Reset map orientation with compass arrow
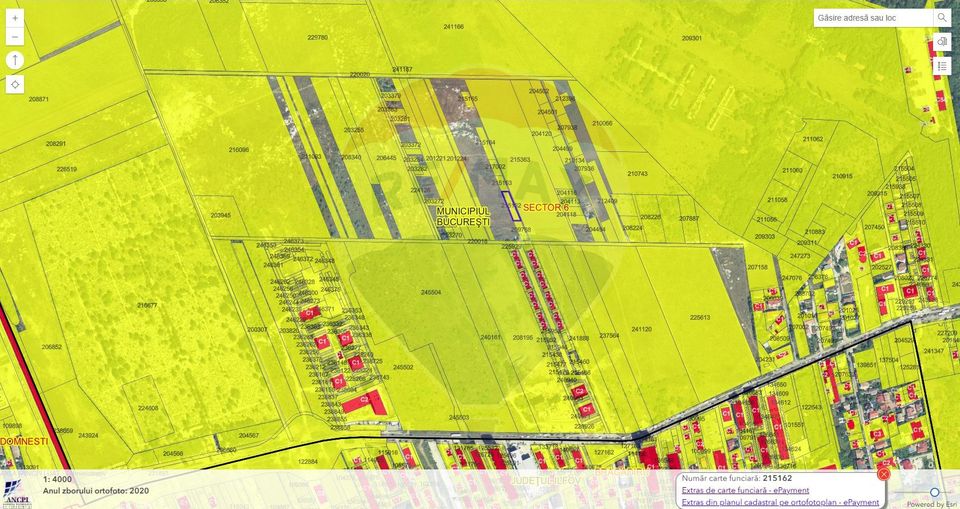This screenshot has width=960, height=509. point(15,60)
